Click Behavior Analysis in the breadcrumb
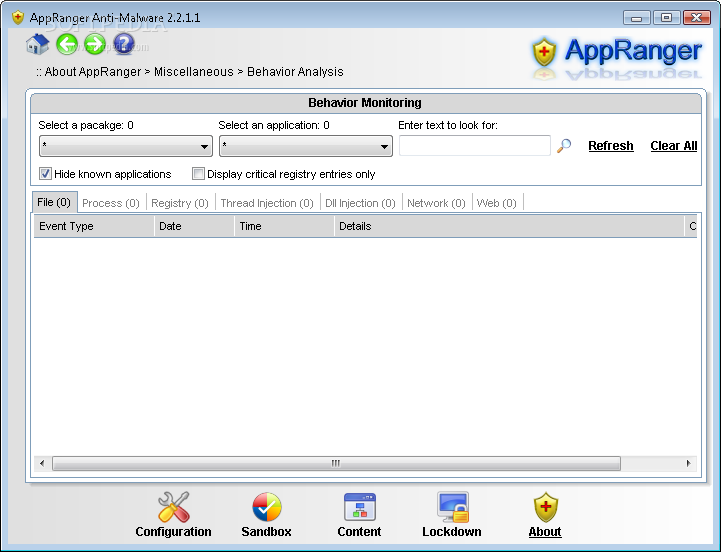The height and width of the screenshot is (552, 721). coord(295,72)
